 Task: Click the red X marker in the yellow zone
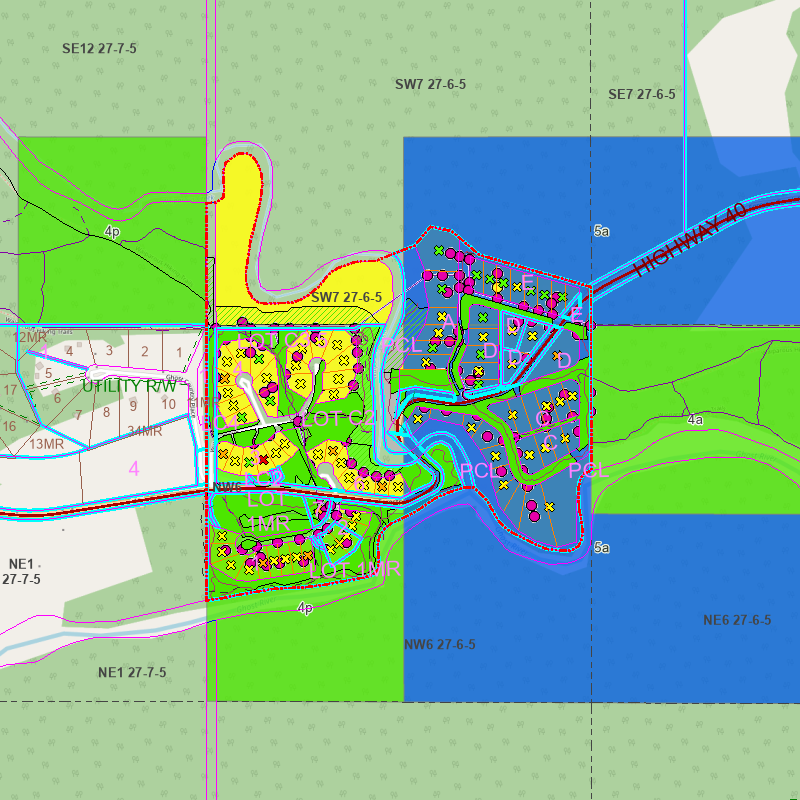coord(263,460)
